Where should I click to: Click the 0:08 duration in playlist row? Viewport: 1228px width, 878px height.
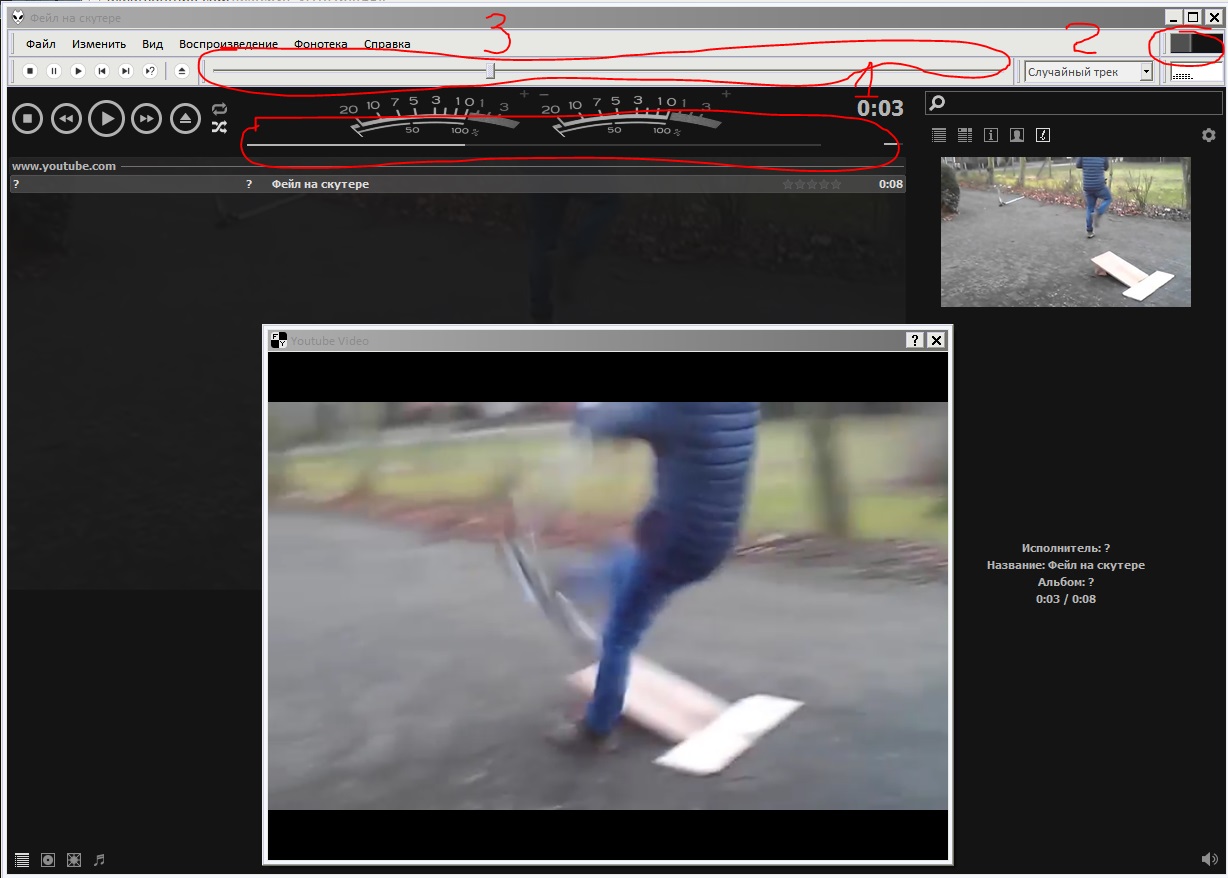click(891, 184)
